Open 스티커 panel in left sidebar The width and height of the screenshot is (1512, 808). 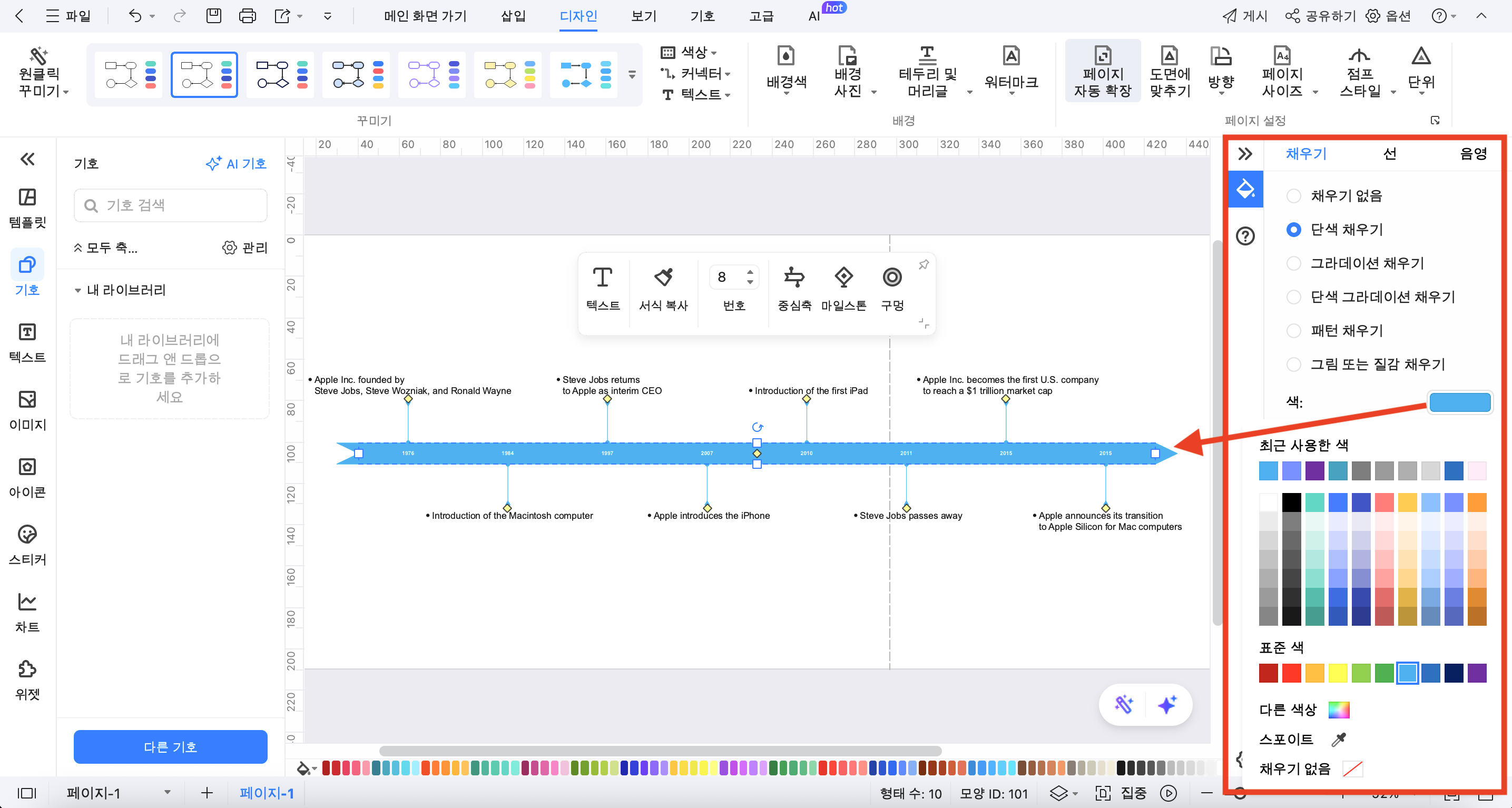tap(27, 546)
